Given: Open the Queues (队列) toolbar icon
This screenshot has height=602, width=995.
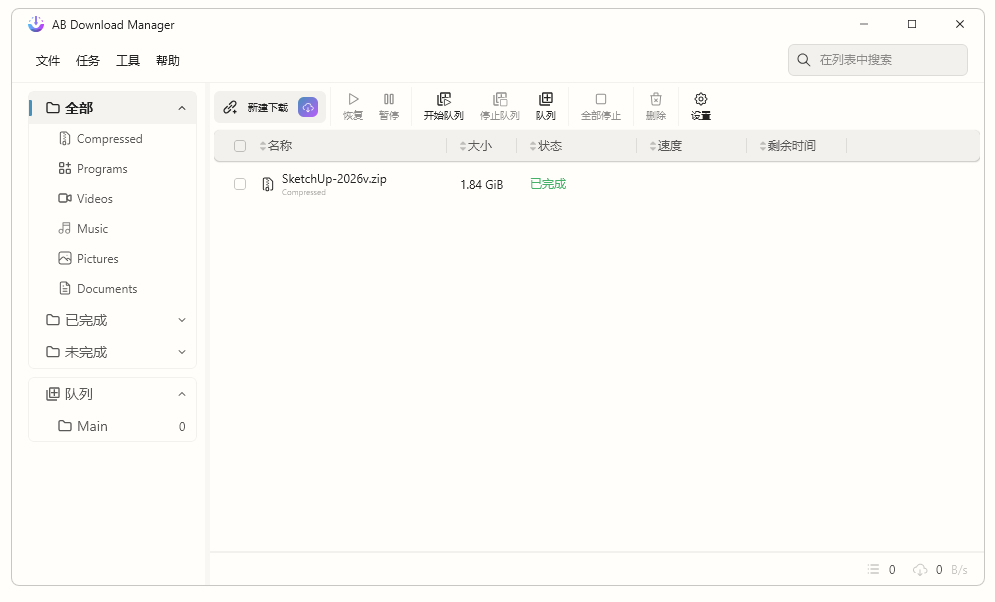Looking at the screenshot, I should coord(545,100).
